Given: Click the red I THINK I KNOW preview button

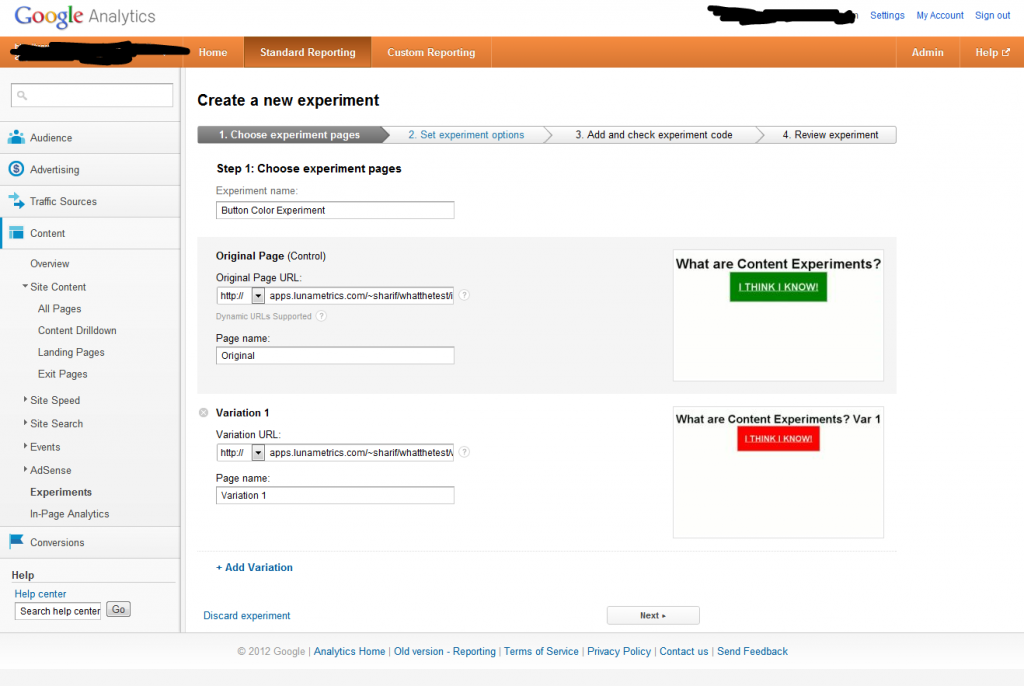Looking at the screenshot, I should point(778,438).
